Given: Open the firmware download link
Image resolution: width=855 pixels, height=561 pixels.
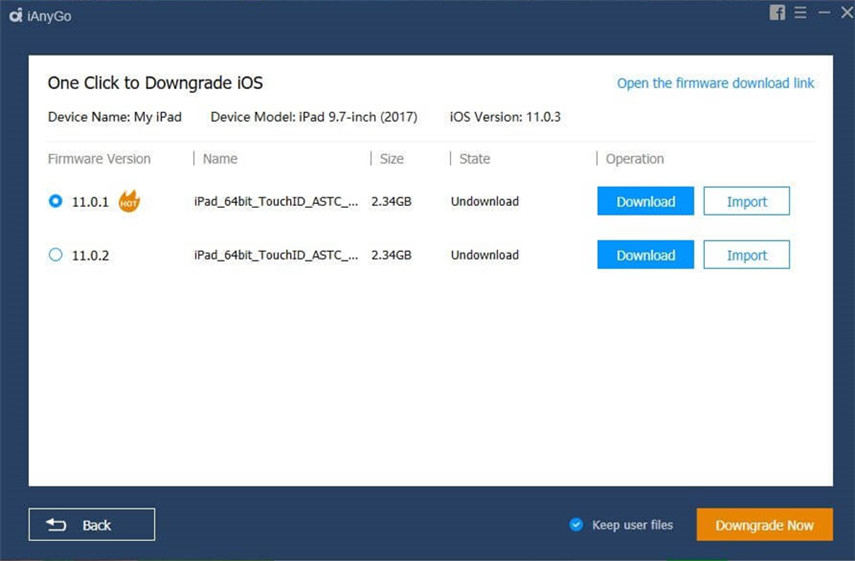Looking at the screenshot, I should [715, 83].
